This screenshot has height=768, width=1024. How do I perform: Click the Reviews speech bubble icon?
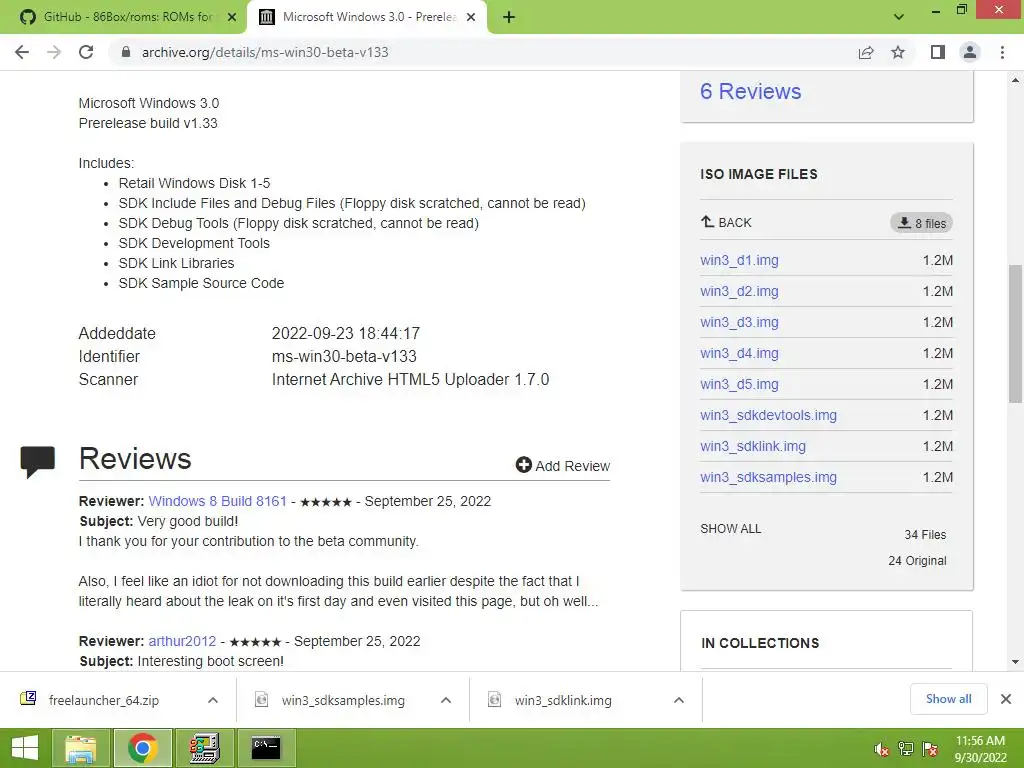(x=37, y=462)
